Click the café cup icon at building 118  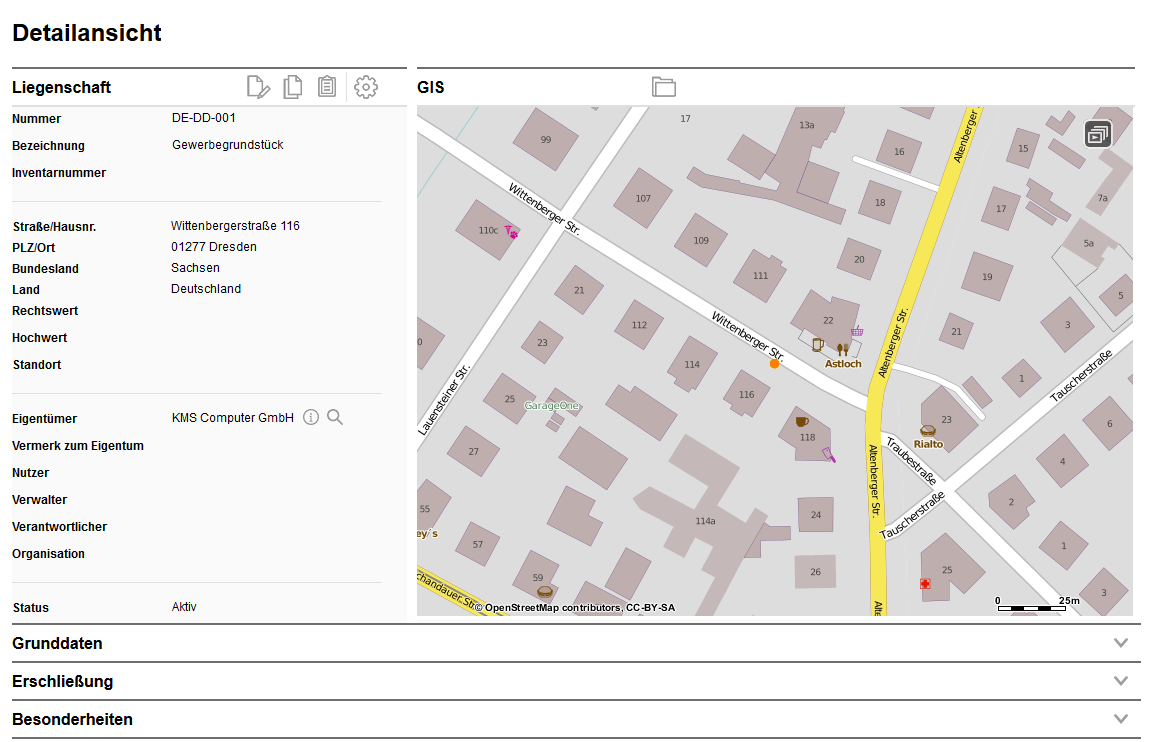(801, 422)
